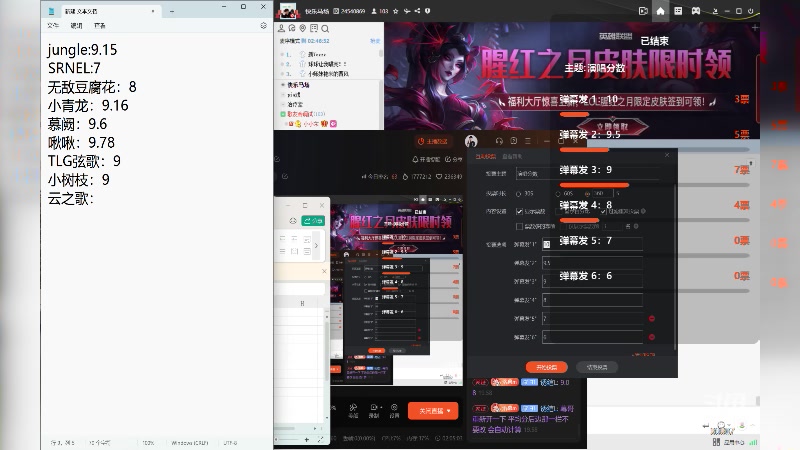
Task: Click the headset support icon in streaming tool
Action: [x=499, y=141]
